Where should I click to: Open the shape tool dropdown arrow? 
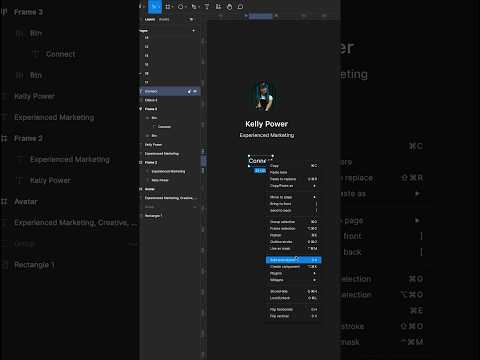pos(185,7)
